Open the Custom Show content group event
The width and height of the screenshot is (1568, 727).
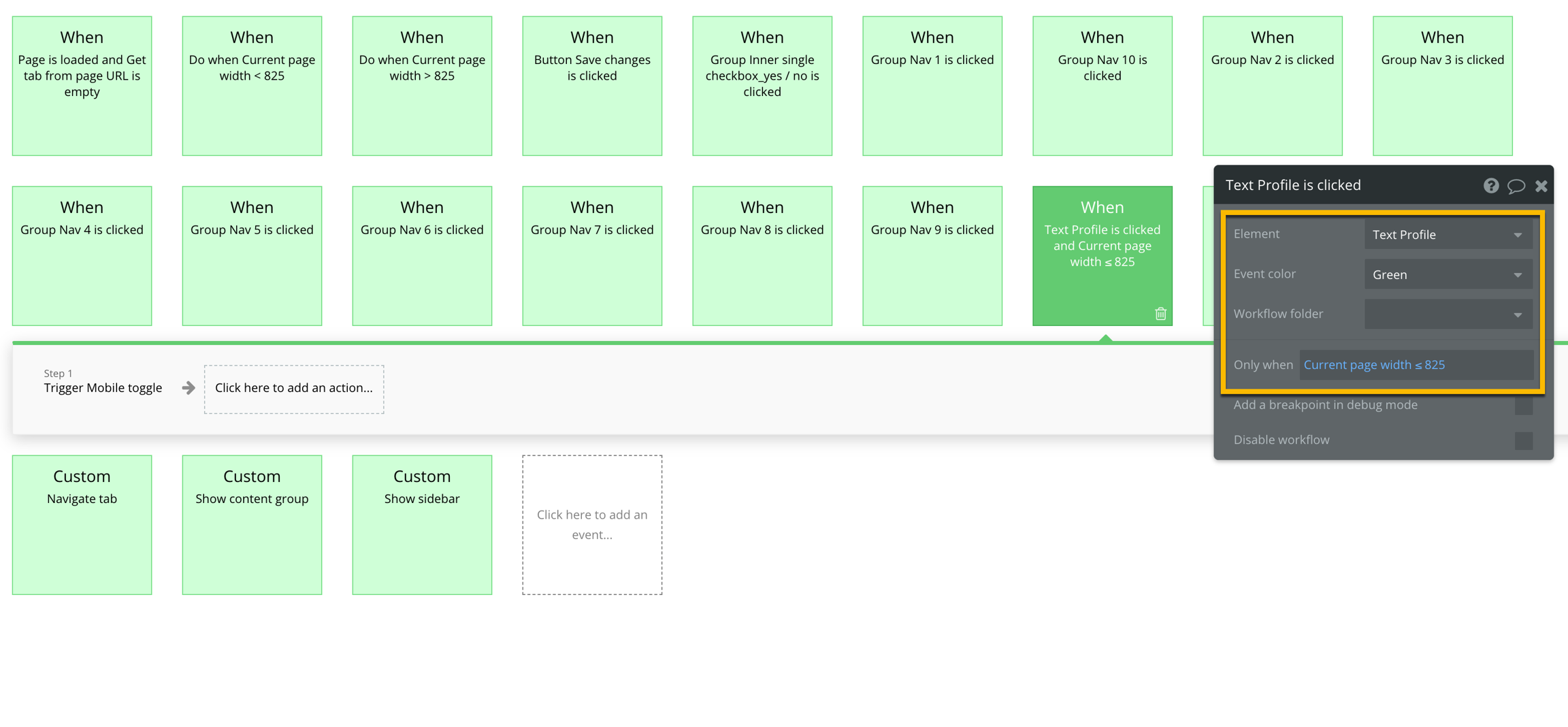click(252, 525)
